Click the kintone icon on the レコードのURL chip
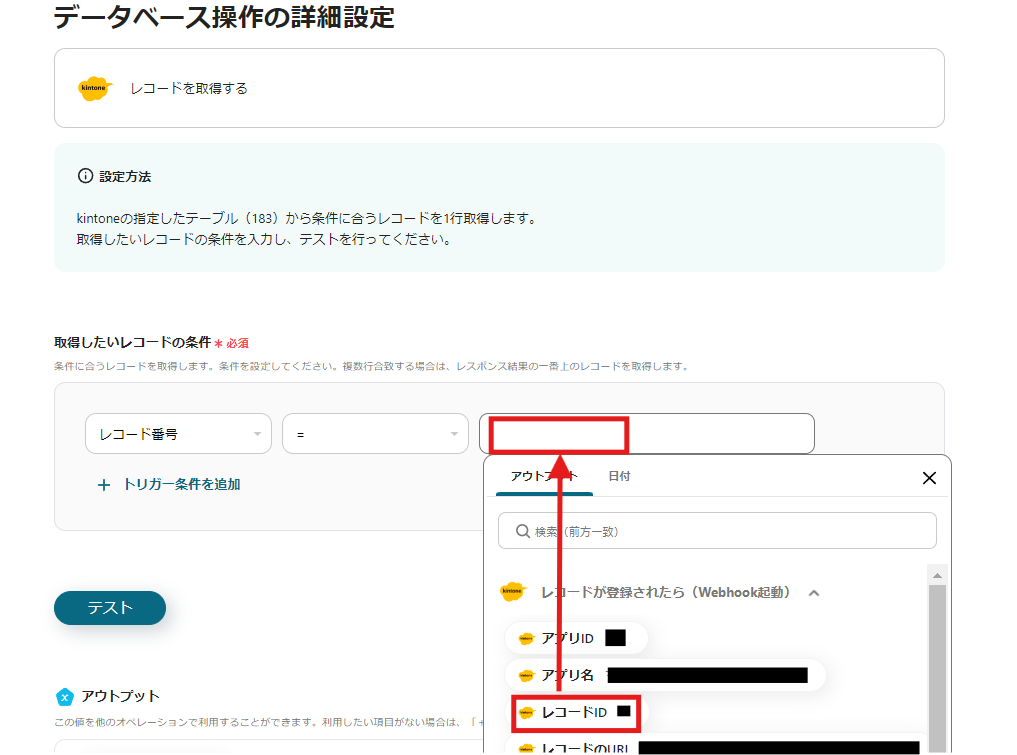This screenshot has width=1017, height=755. (528, 746)
